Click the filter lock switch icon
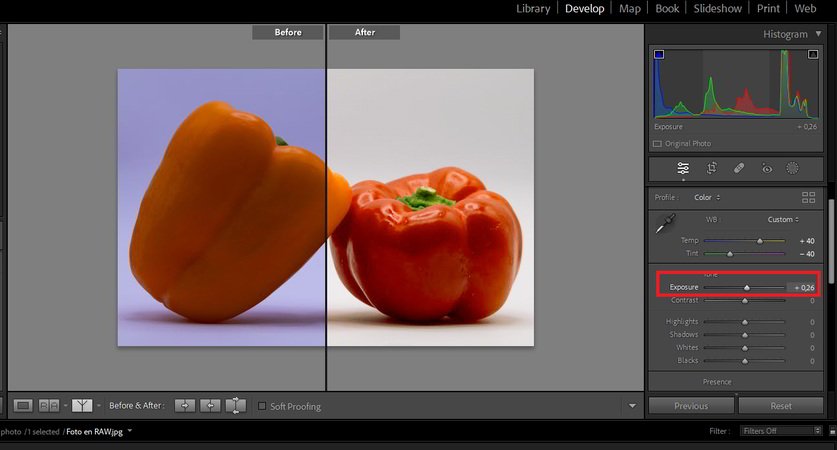Image resolution: width=837 pixels, height=450 pixels. click(832, 431)
